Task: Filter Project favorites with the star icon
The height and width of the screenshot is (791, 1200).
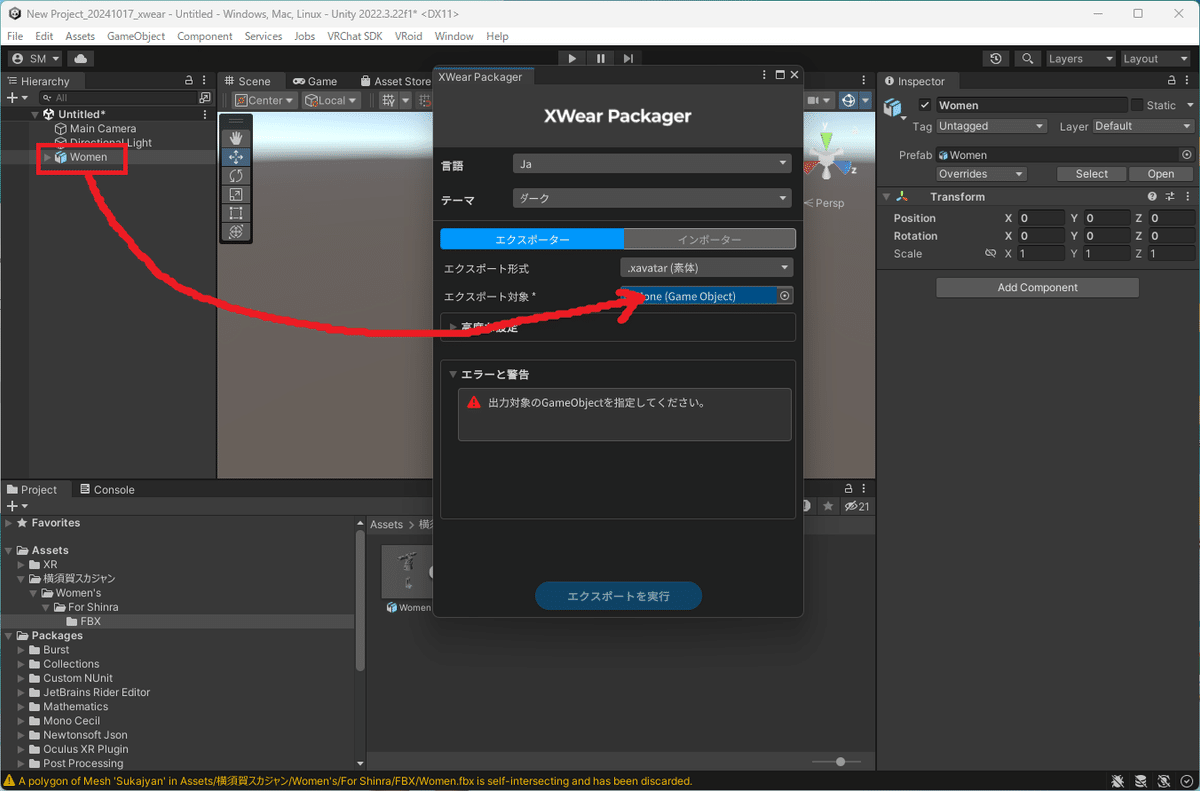Action: click(828, 507)
